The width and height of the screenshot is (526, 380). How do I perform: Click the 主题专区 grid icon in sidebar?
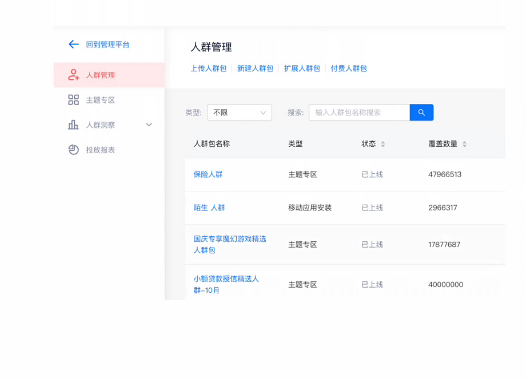(x=73, y=100)
